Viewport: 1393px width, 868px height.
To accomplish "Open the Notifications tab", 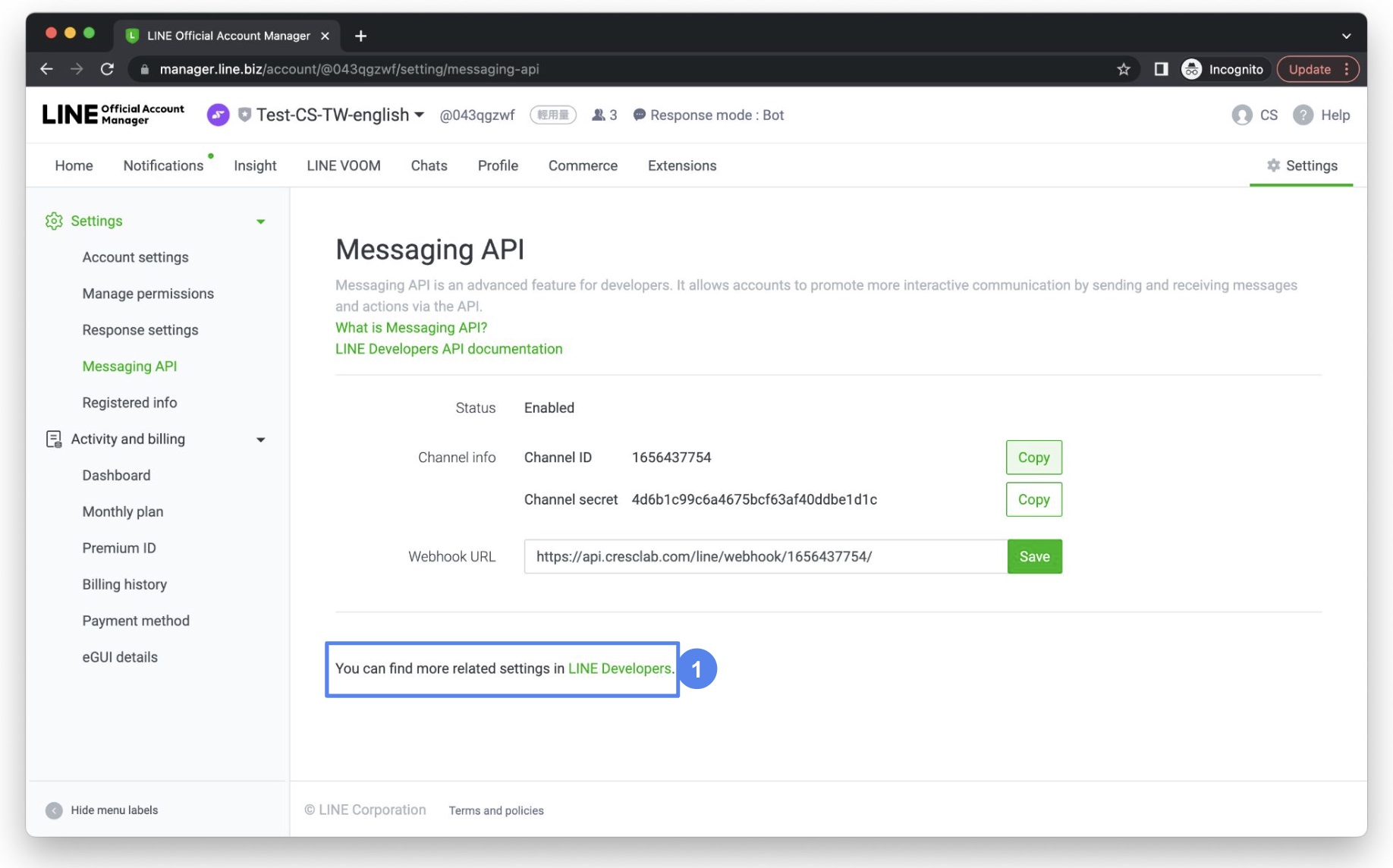I will (163, 165).
